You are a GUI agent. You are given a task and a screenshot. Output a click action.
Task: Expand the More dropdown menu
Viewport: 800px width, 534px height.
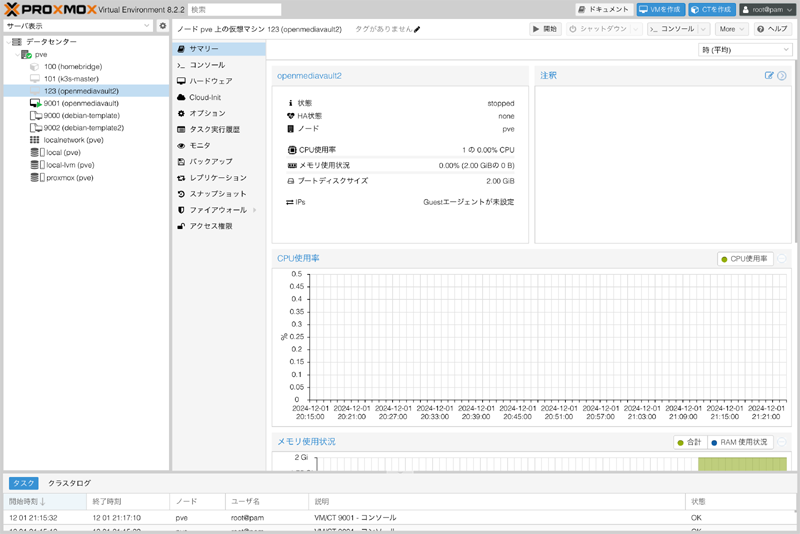click(x=731, y=29)
